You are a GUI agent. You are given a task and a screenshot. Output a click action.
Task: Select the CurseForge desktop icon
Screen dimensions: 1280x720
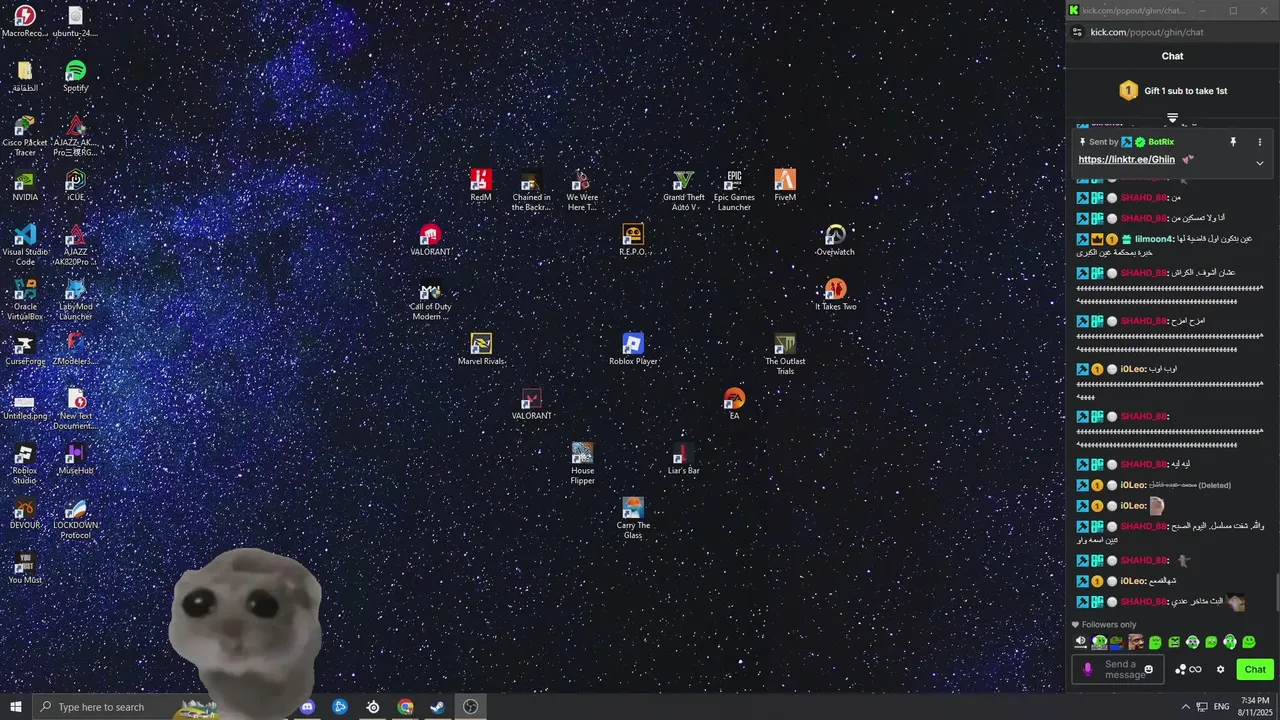[x=25, y=350]
